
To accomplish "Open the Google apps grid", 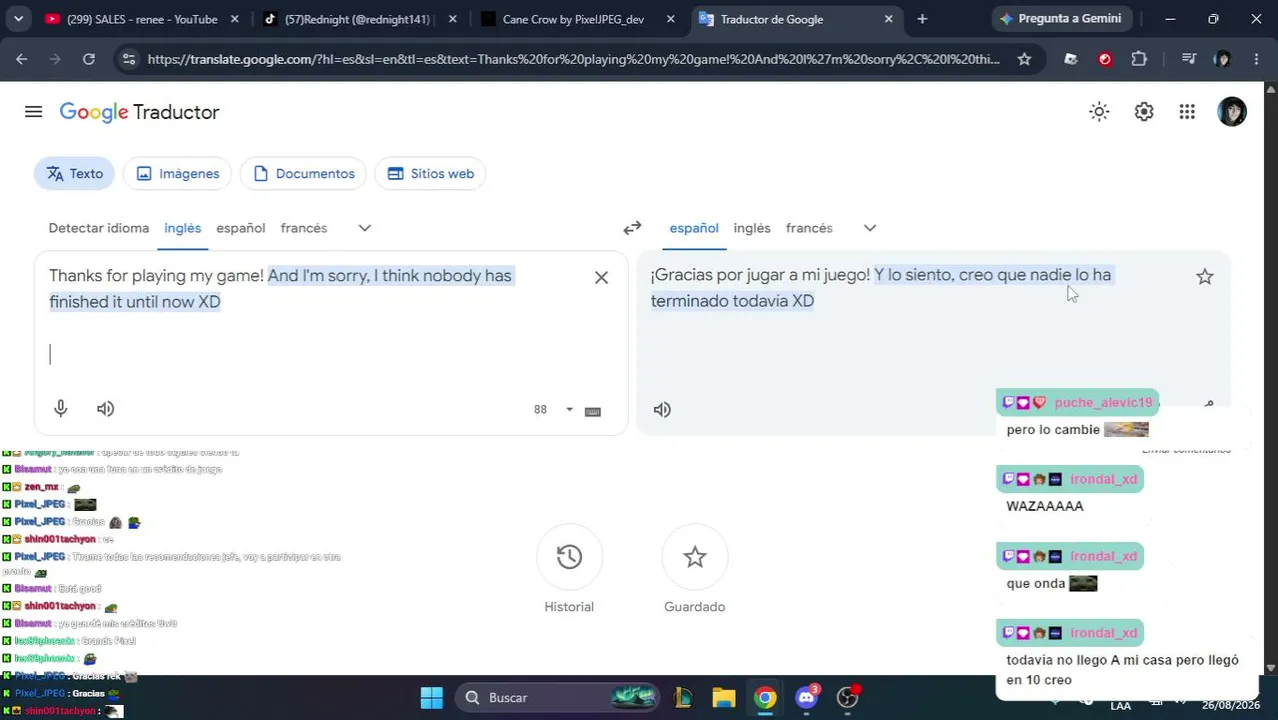I will coord(1187,112).
